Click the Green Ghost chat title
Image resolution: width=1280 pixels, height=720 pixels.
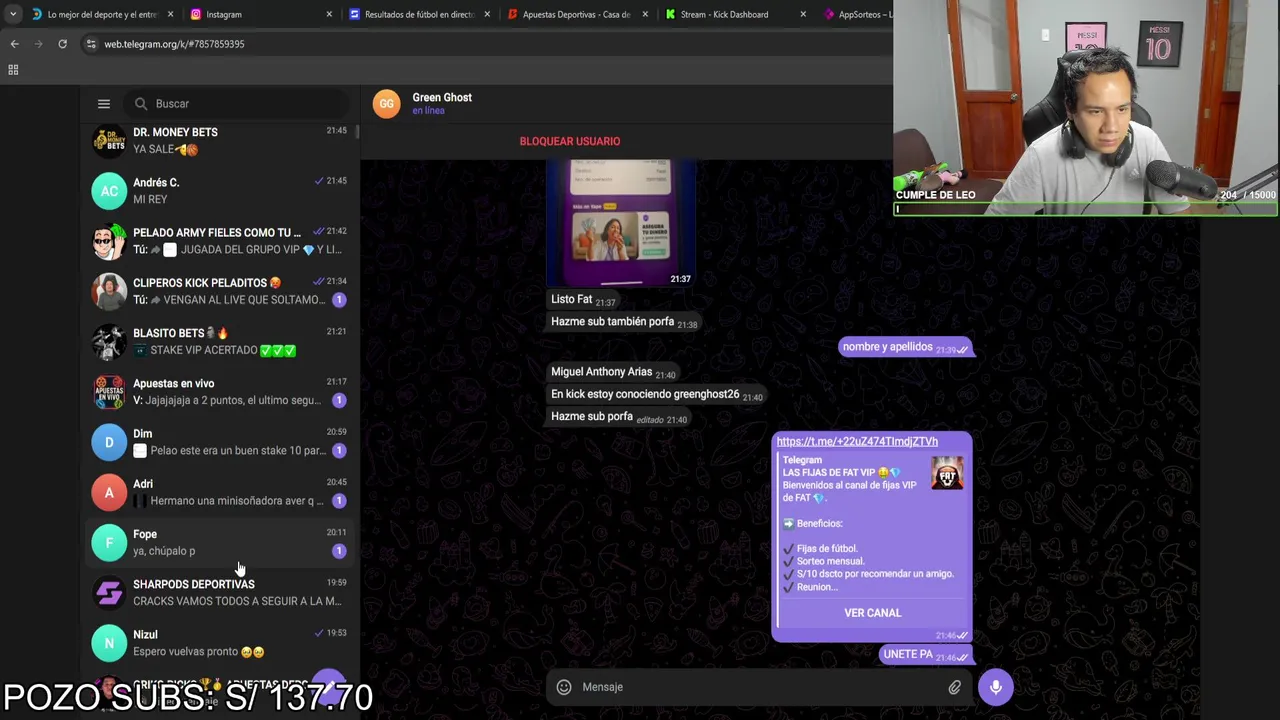point(442,97)
